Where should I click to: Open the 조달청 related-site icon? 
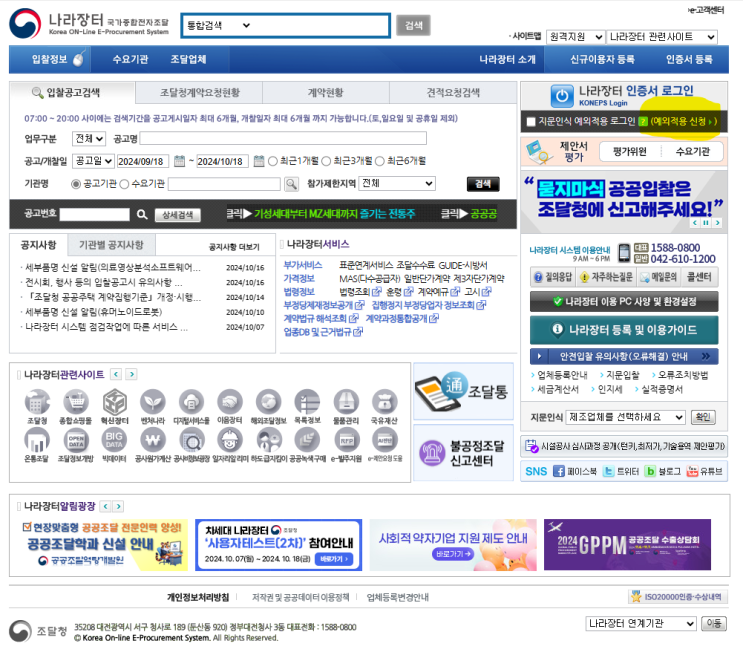coord(37,402)
